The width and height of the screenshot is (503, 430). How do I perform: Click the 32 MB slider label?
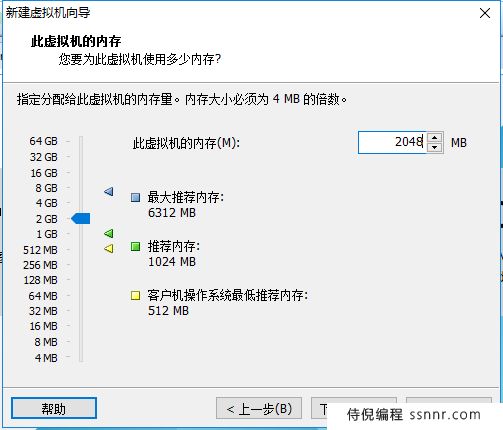(x=43, y=311)
